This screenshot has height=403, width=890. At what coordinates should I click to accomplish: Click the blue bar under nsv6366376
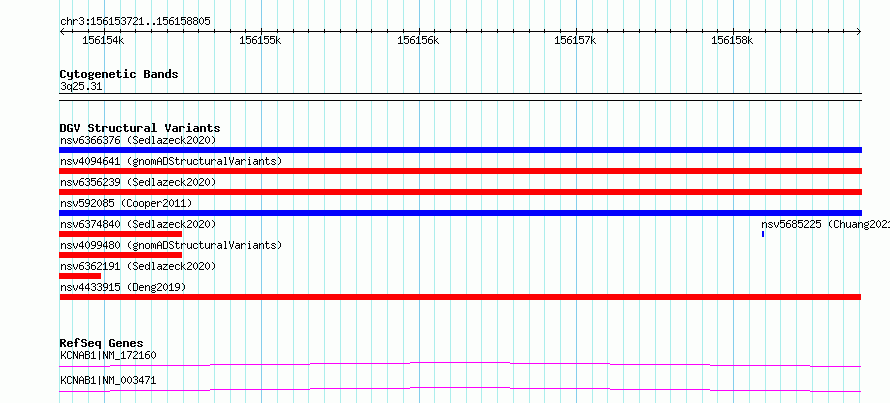[x=460, y=150]
